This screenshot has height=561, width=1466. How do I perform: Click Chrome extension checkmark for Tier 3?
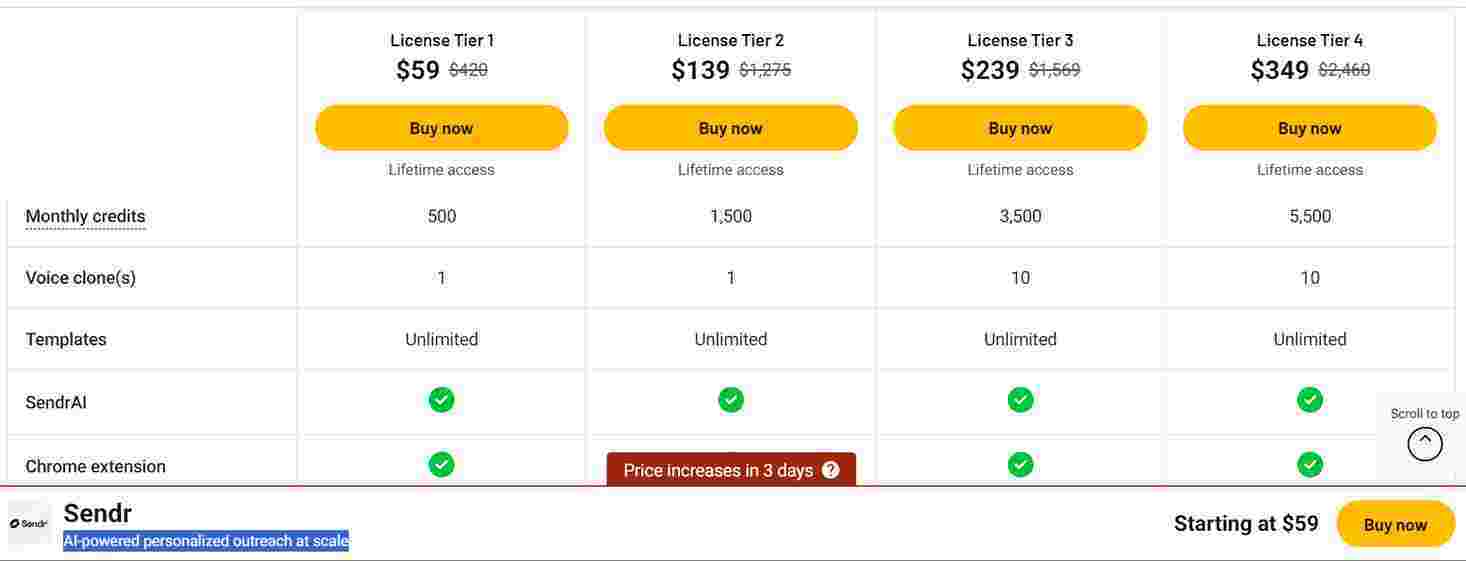pos(1020,465)
